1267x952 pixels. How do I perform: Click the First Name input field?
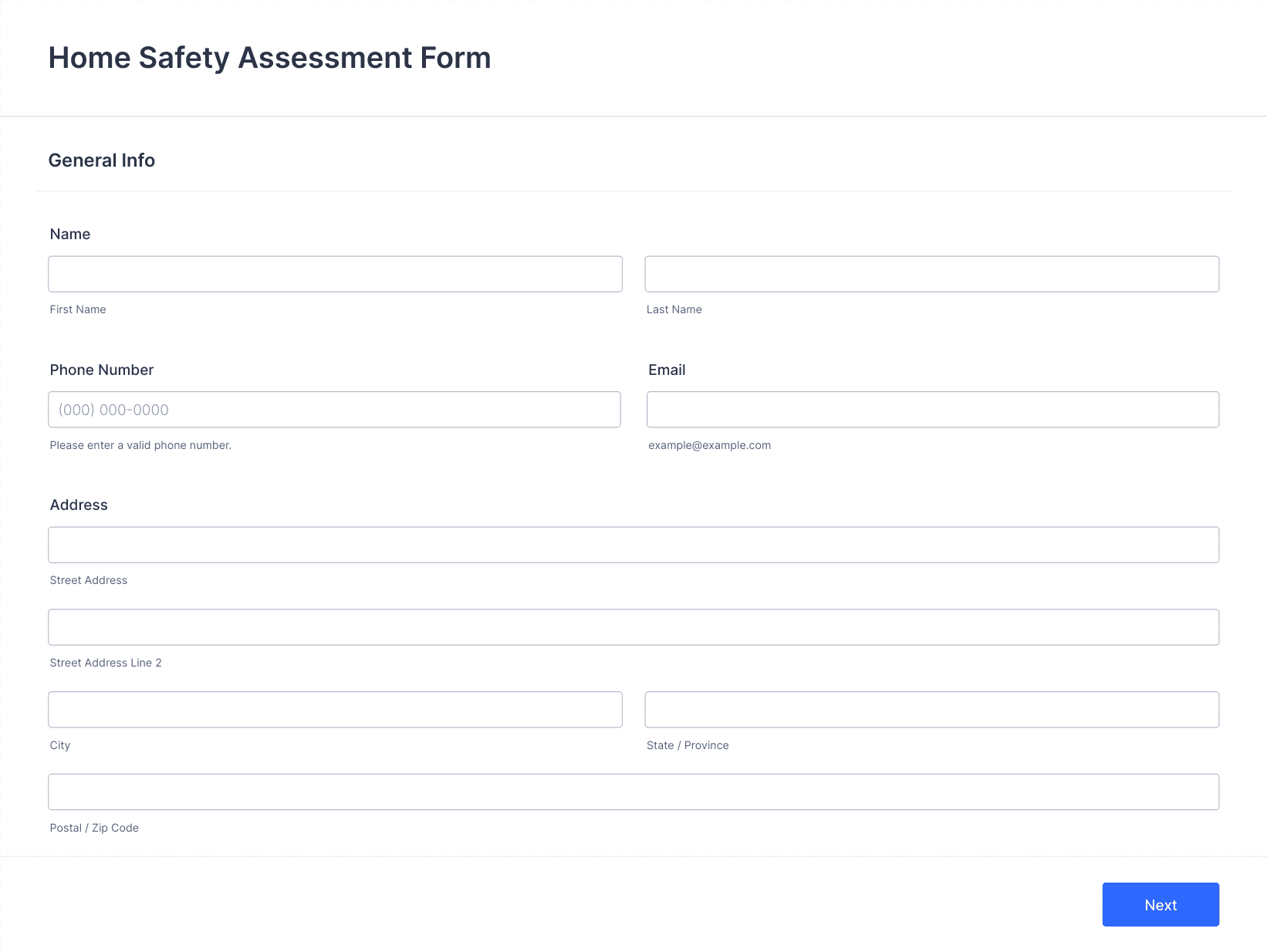335,274
